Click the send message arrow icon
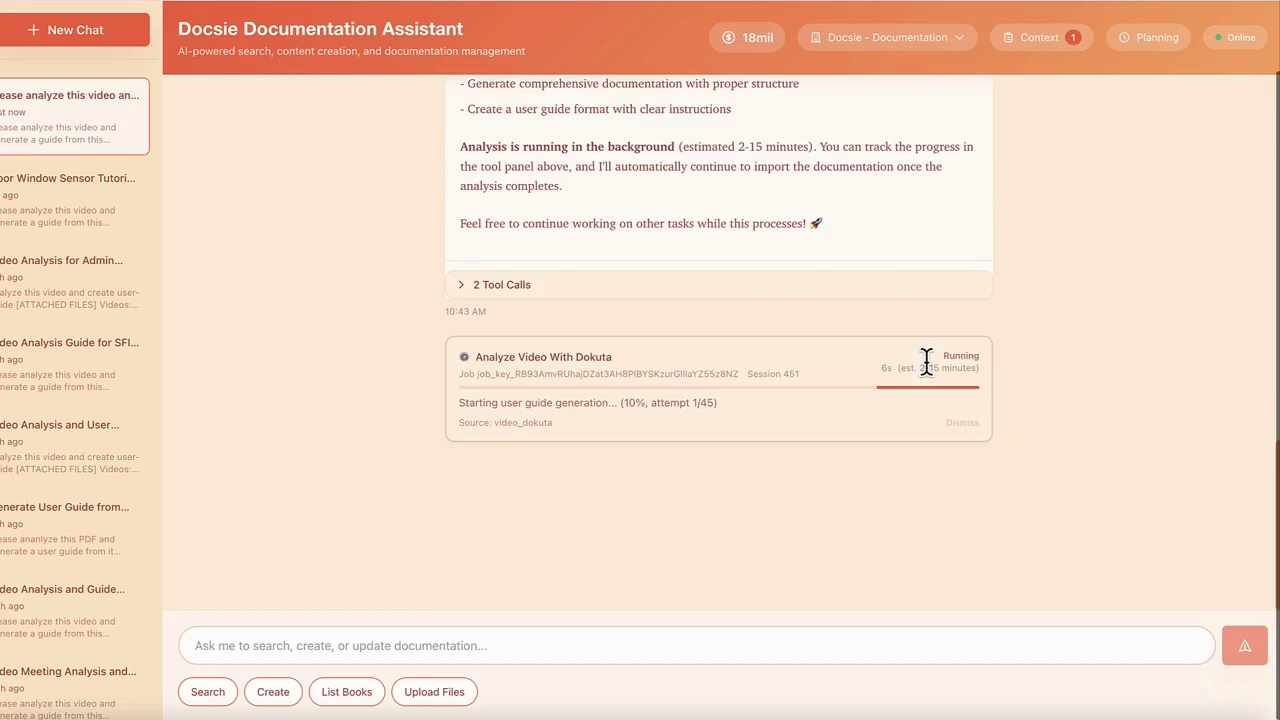Viewport: 1280px width, 720px height. coord(1244,645)
